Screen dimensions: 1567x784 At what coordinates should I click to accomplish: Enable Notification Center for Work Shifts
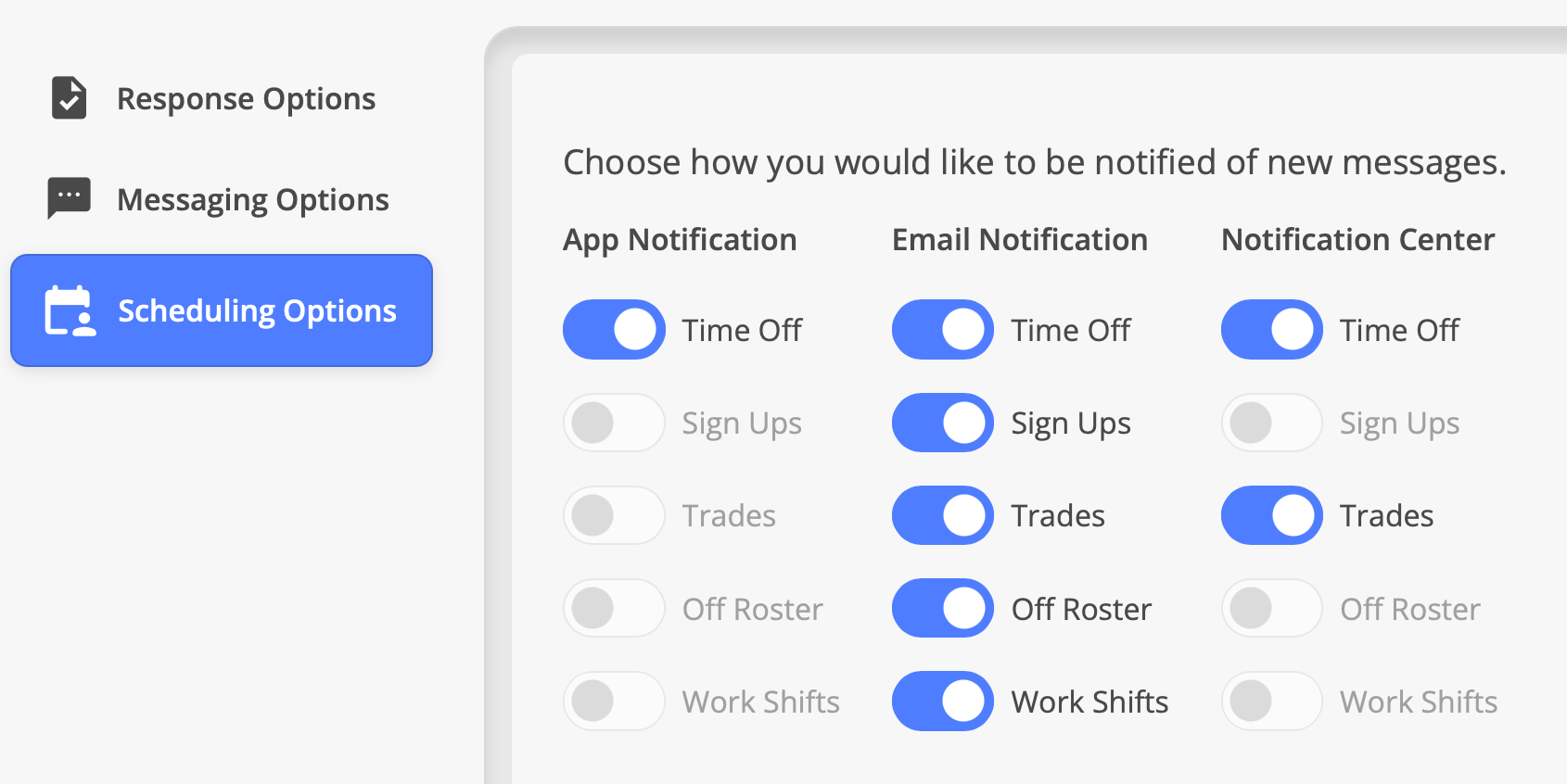coord(1272,702)
